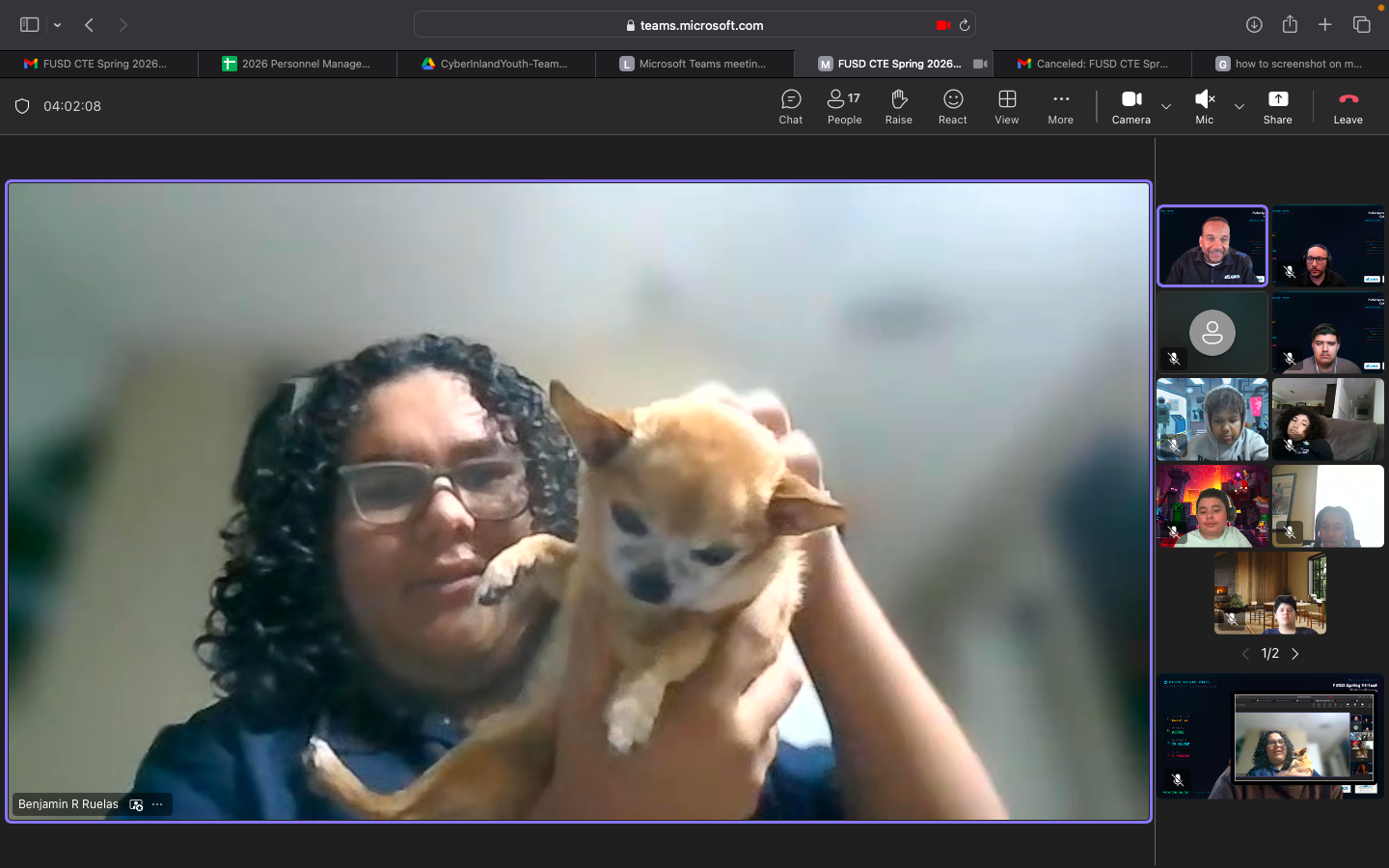Viewport: 1389px width, 868px height.
Task: Mute your Mic
Action: [x=1204, y=106]
